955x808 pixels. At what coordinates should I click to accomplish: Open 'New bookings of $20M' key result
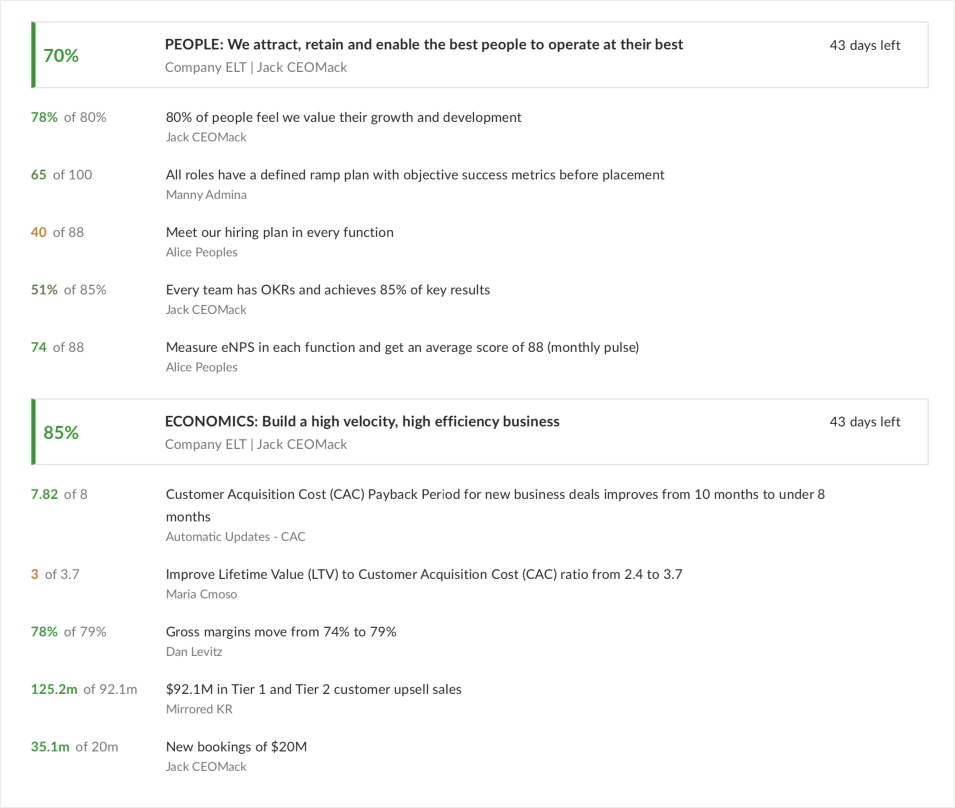(x=236, y=747)
